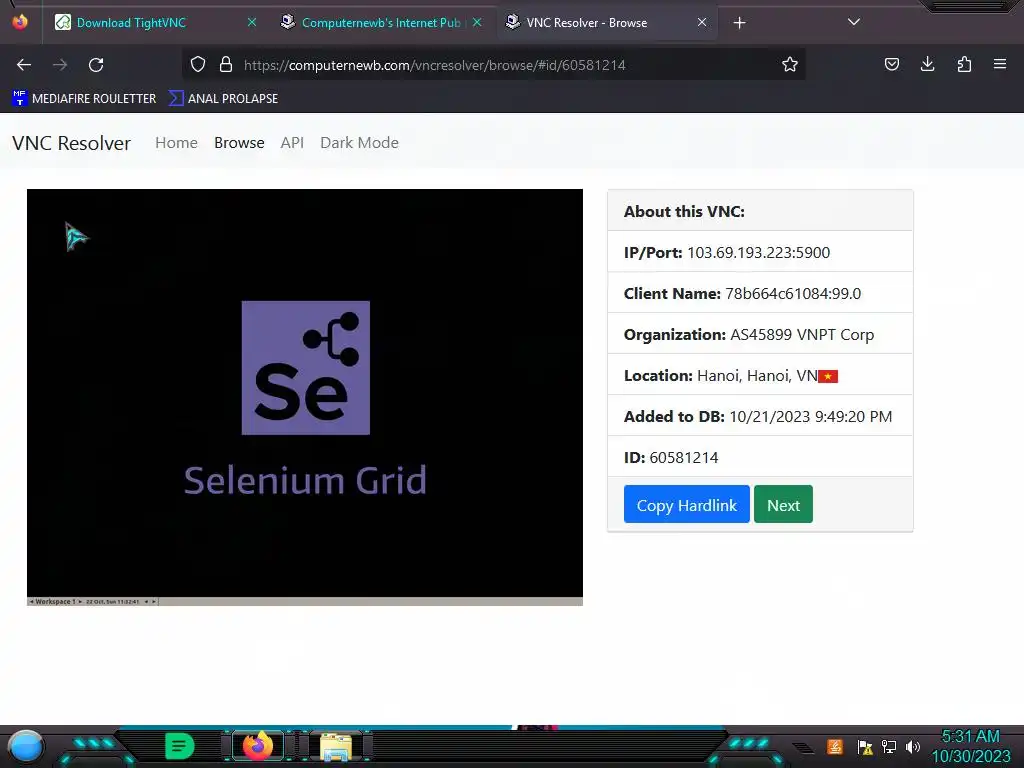
Task: Open a new browser tab
Action: point(739,23)
